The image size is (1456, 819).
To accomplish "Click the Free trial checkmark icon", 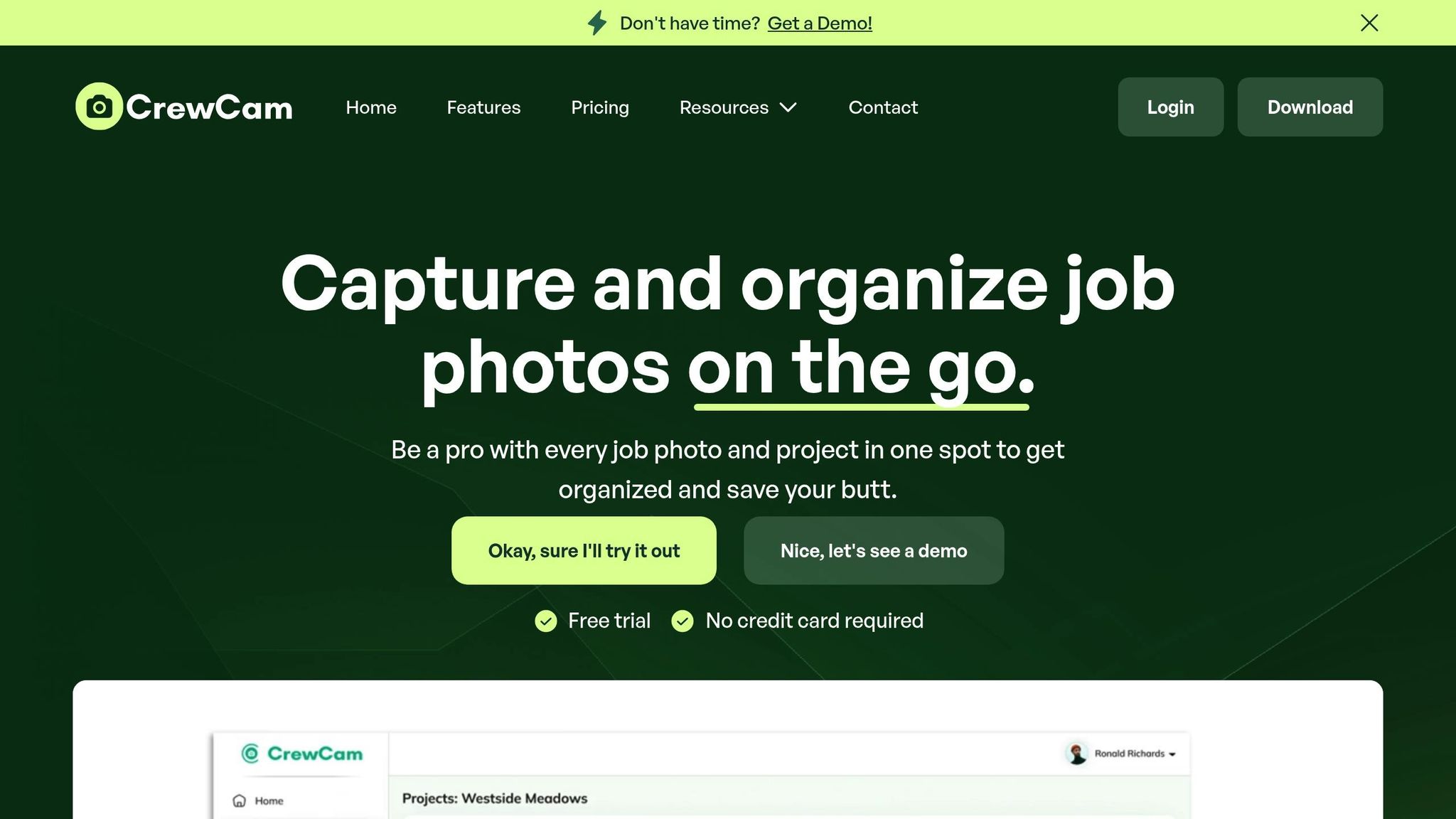I will point(546,621).
